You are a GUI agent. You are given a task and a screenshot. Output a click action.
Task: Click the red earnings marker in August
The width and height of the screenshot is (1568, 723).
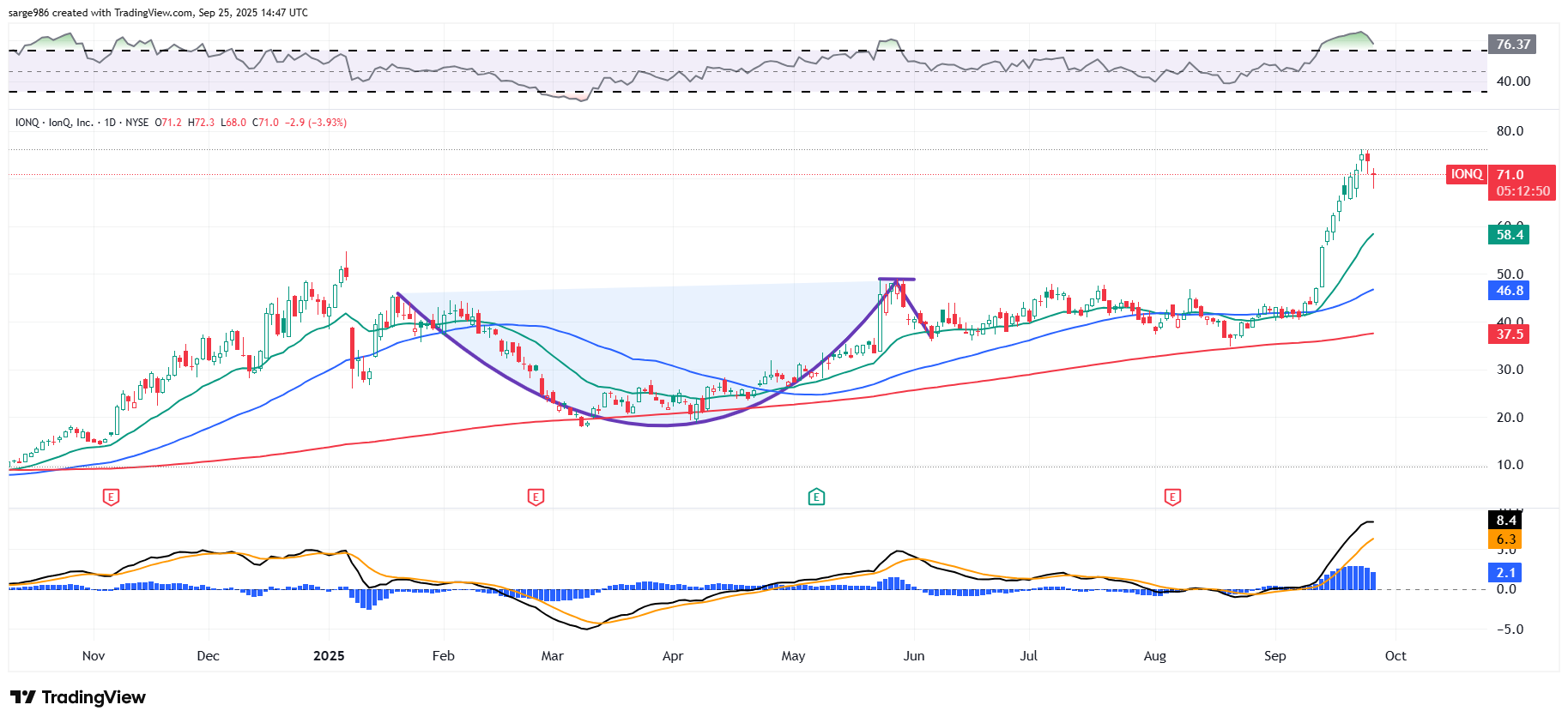point(1172,497)
